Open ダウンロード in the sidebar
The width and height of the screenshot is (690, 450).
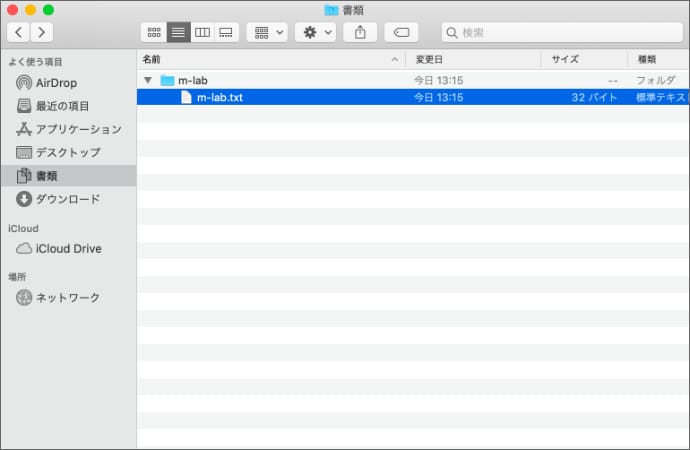pos(68,198)
